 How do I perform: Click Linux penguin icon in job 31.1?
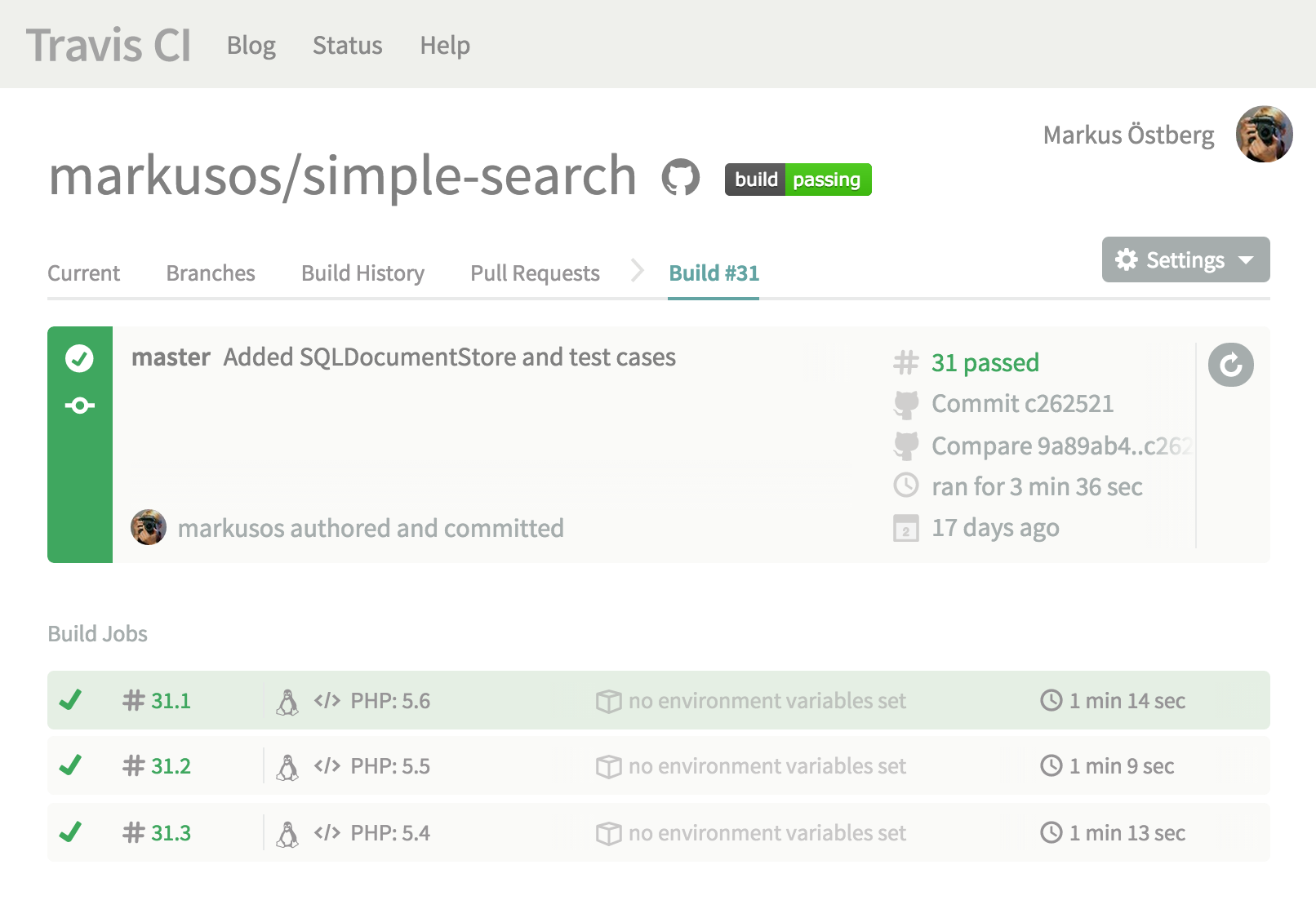tap(287, 703)
